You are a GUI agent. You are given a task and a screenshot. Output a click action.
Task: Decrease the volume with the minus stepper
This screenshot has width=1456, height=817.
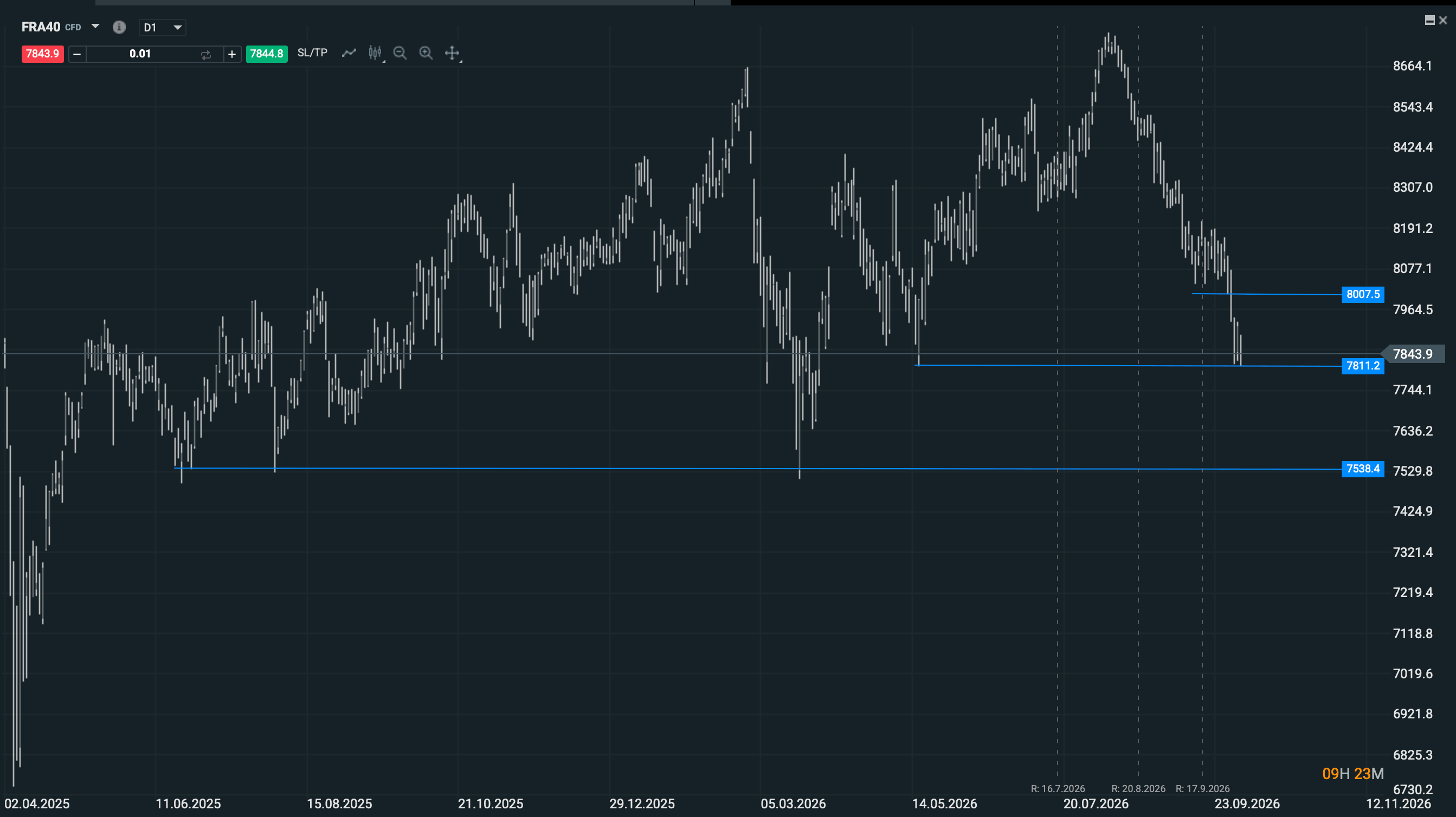78,54
